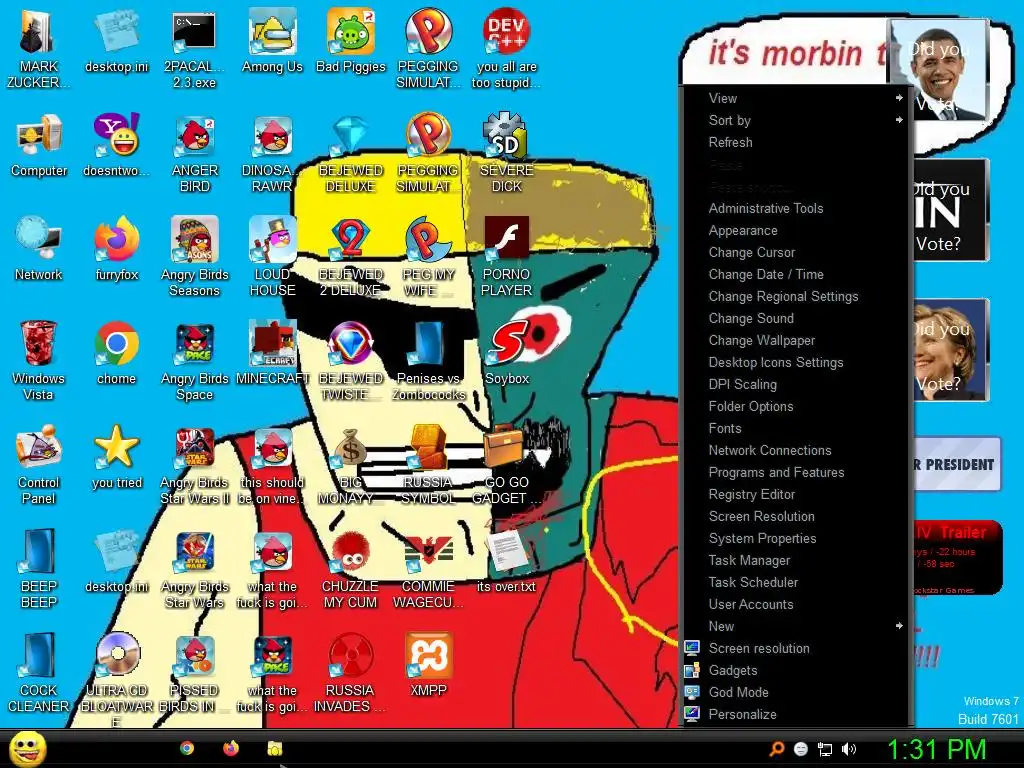The image size is (1024, 768).
Task: Open the file explorer taskbar icon
Action: pyautogui.click(x=275, y=748)
